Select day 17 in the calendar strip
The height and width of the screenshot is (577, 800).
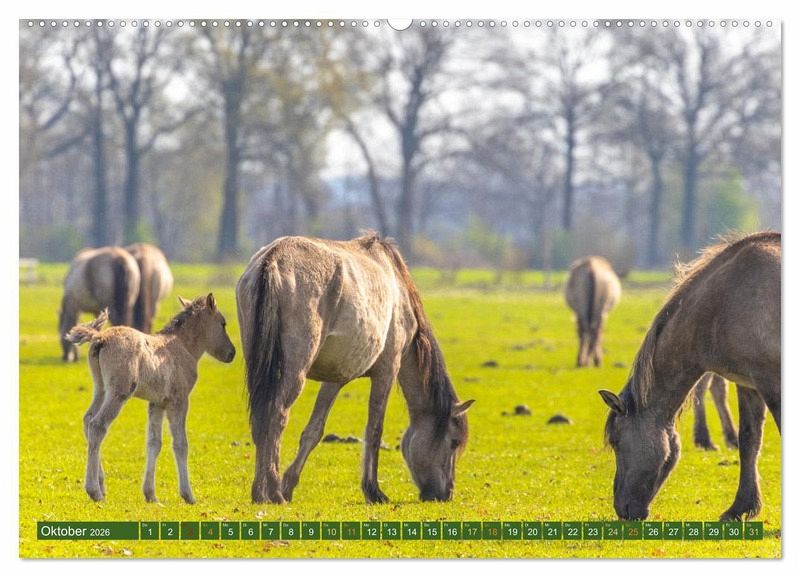pos(472,531)
